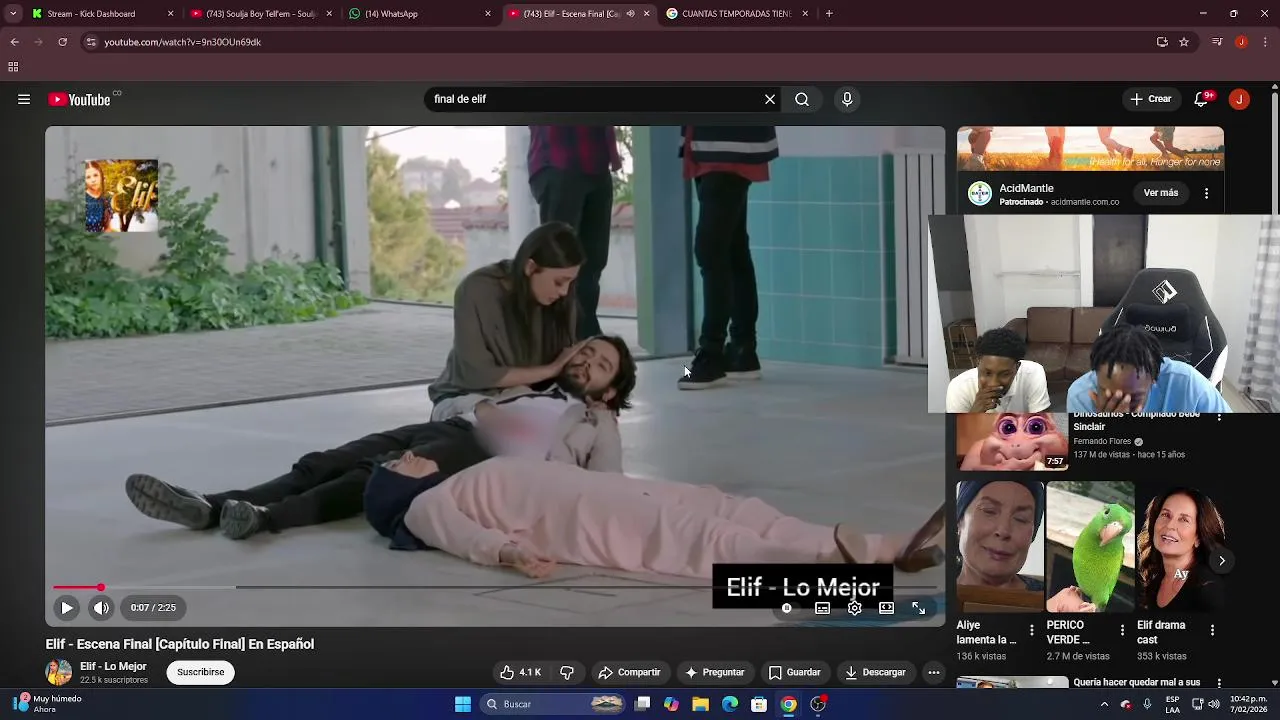Go back in browser history
This screenshot has width=1280, height=720.
(x=14, y=42)
